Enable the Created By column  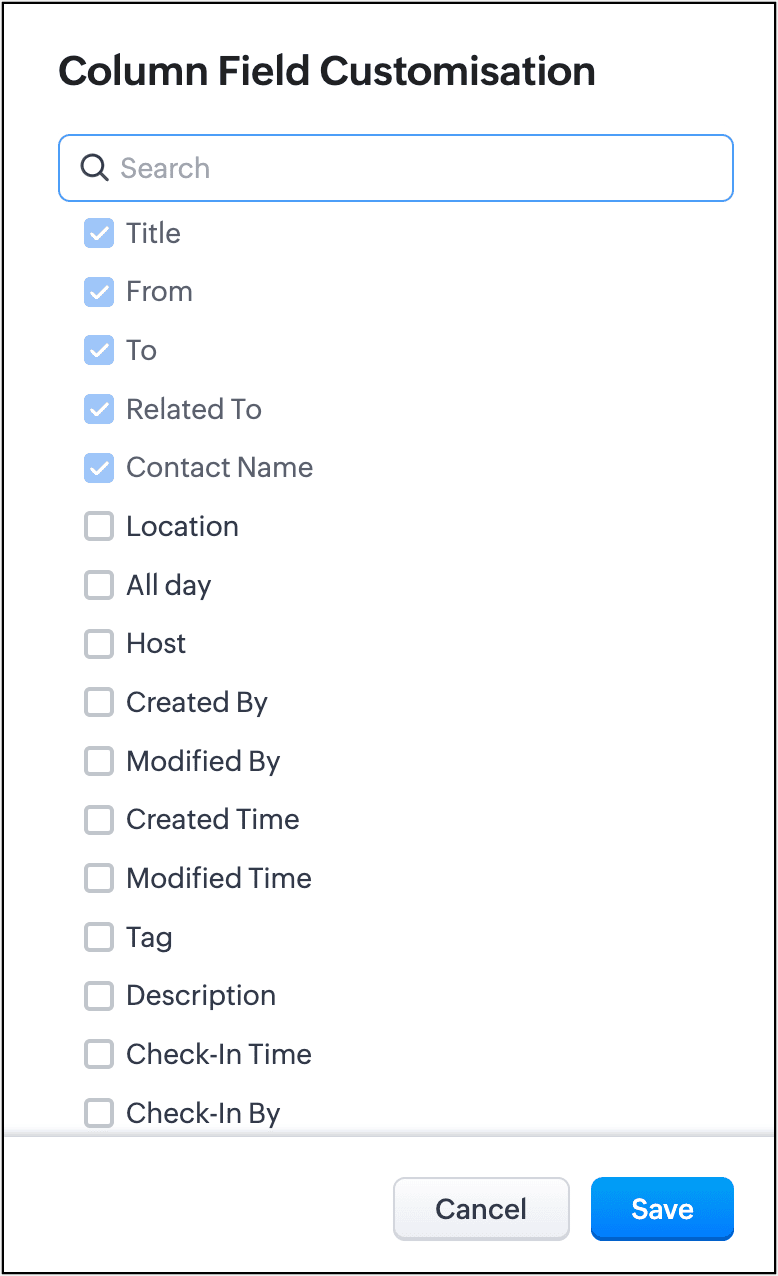99,703
